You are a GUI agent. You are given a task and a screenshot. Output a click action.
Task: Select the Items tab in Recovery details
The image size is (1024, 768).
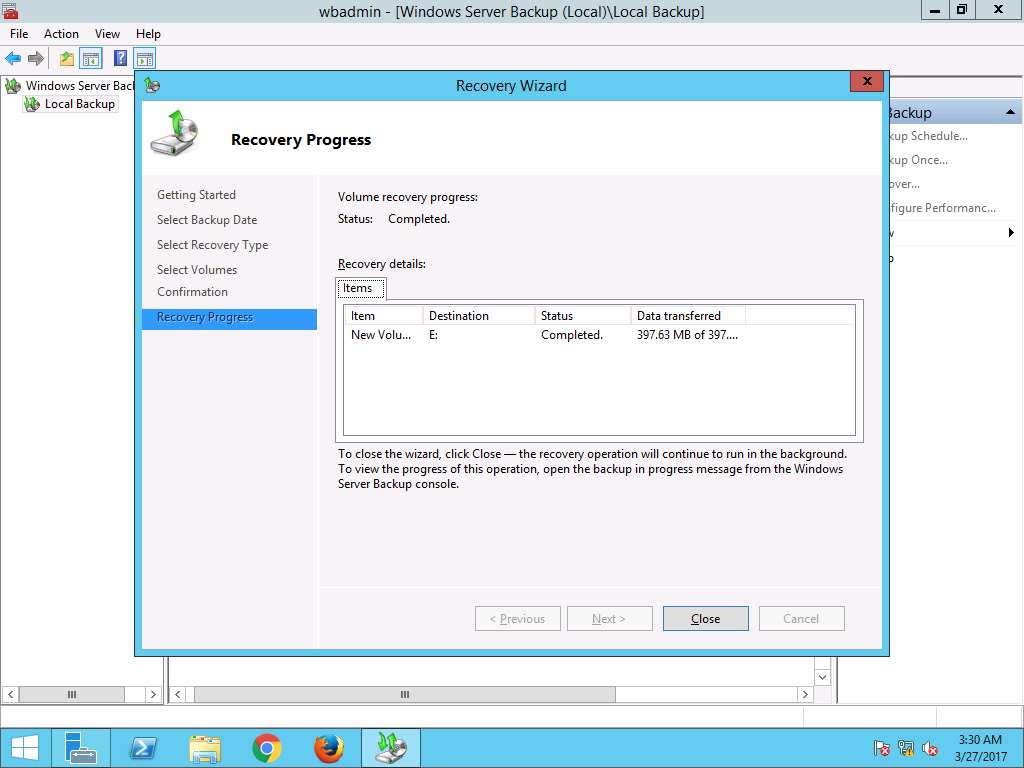(x=358, y=288)
